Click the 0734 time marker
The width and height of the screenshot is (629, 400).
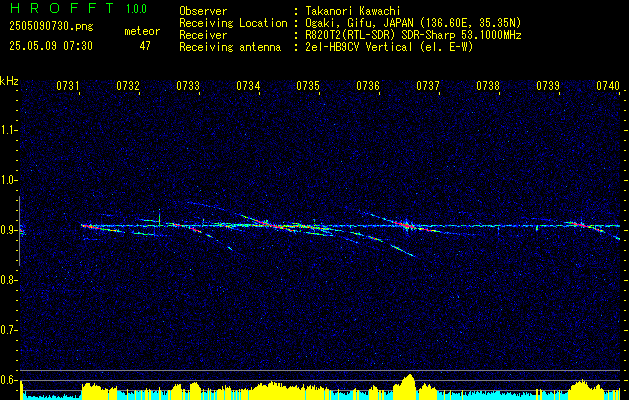click(x=248, y=86)
